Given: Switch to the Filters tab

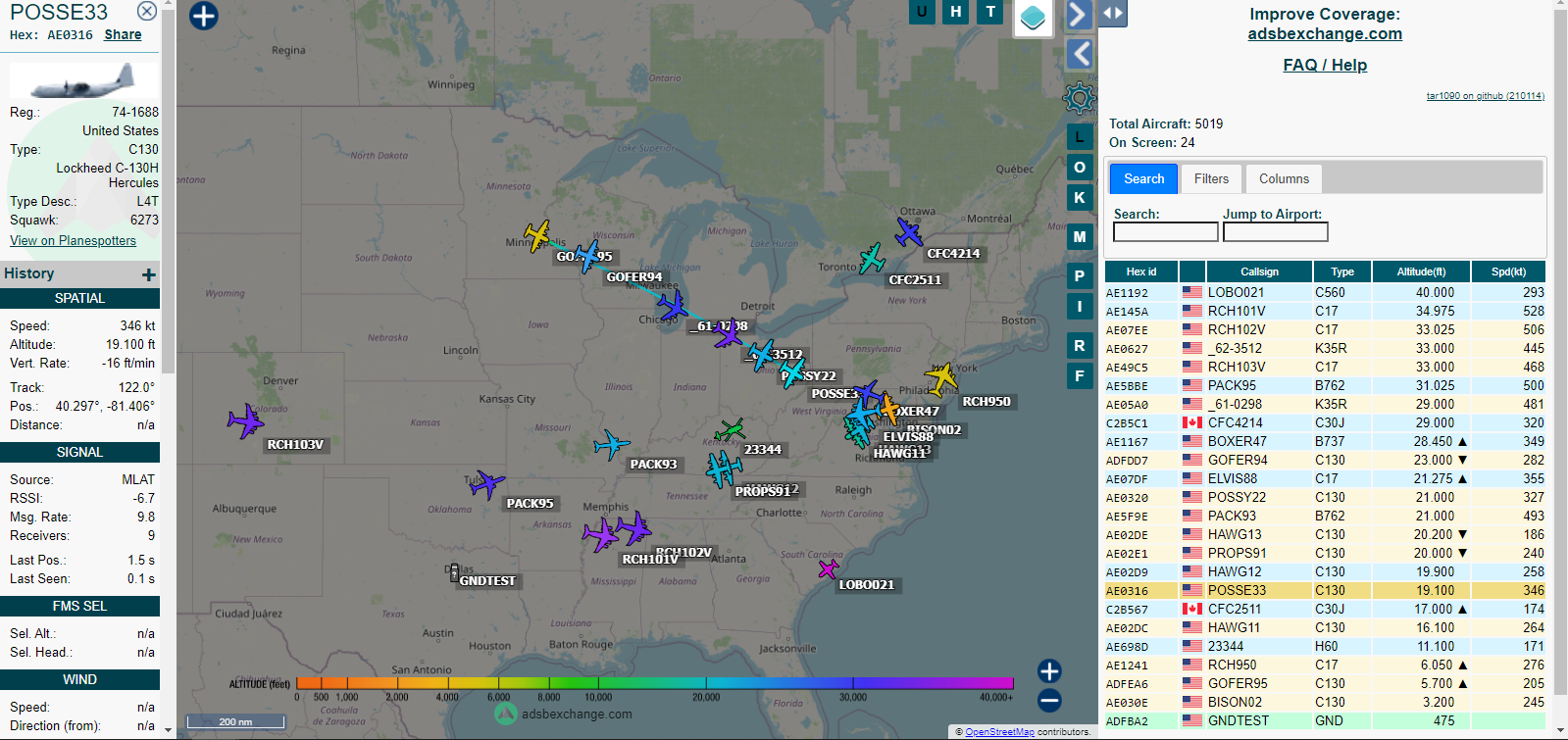Looking at the screenshot, I should (x=1211, y=178).
